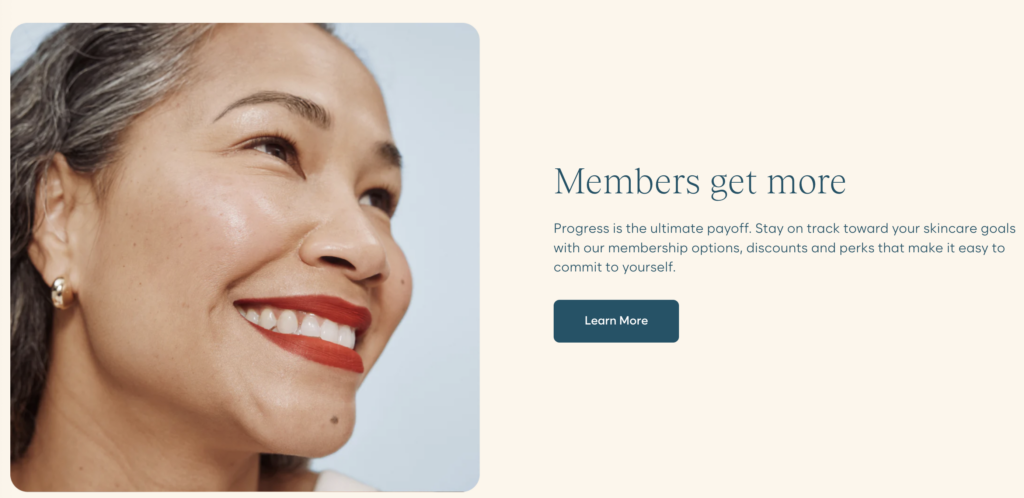Click the "Members get more" heading

tap(700, 181)
